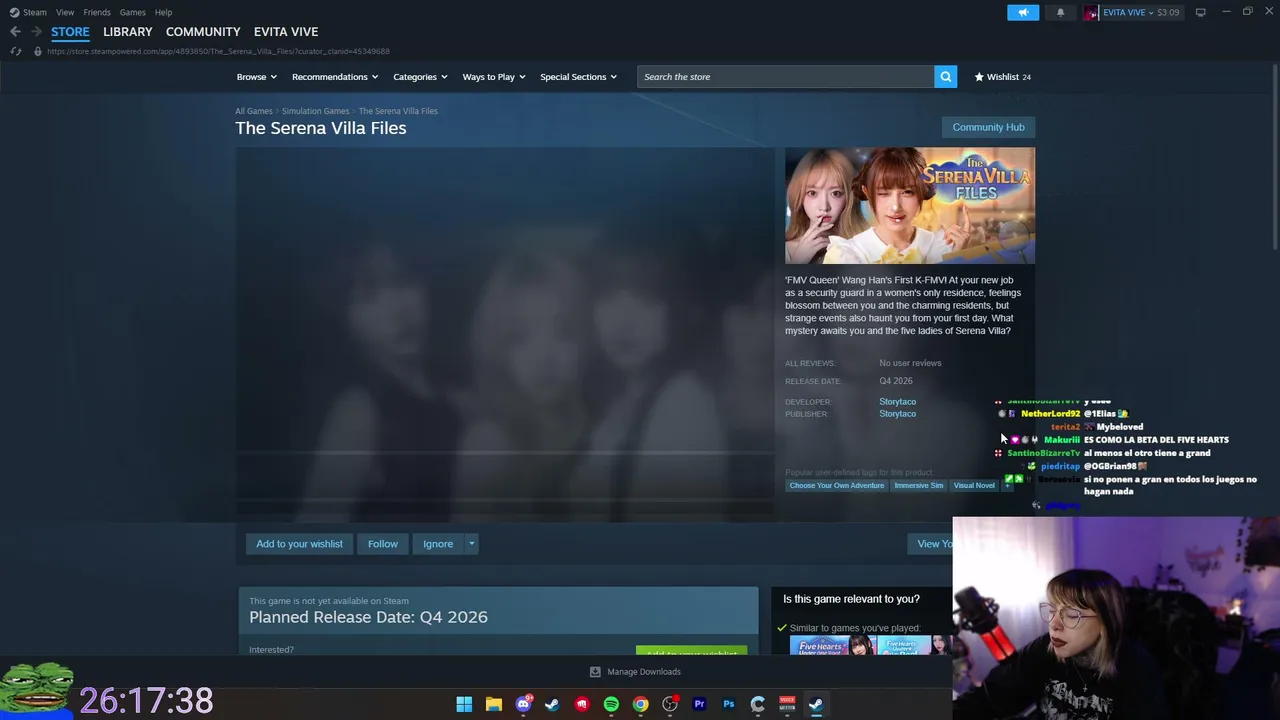Switch to the LIBRARY tab
The image size is (1280, 720).
(128, 32)
